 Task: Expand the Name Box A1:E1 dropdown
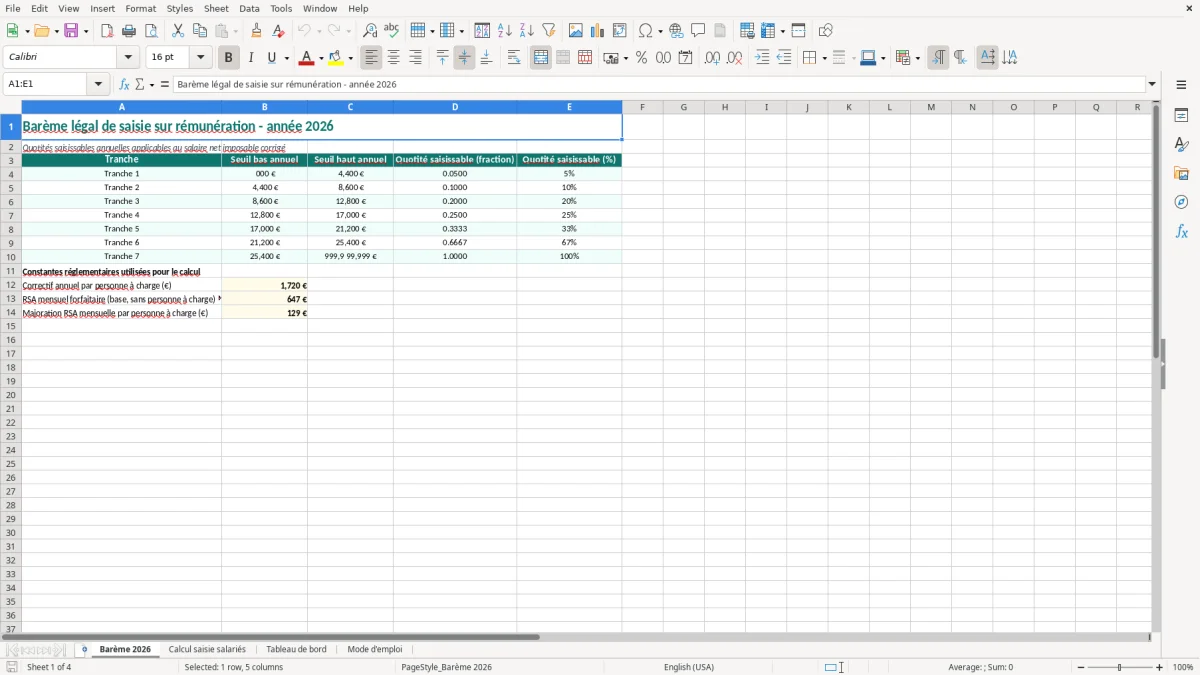98,85
